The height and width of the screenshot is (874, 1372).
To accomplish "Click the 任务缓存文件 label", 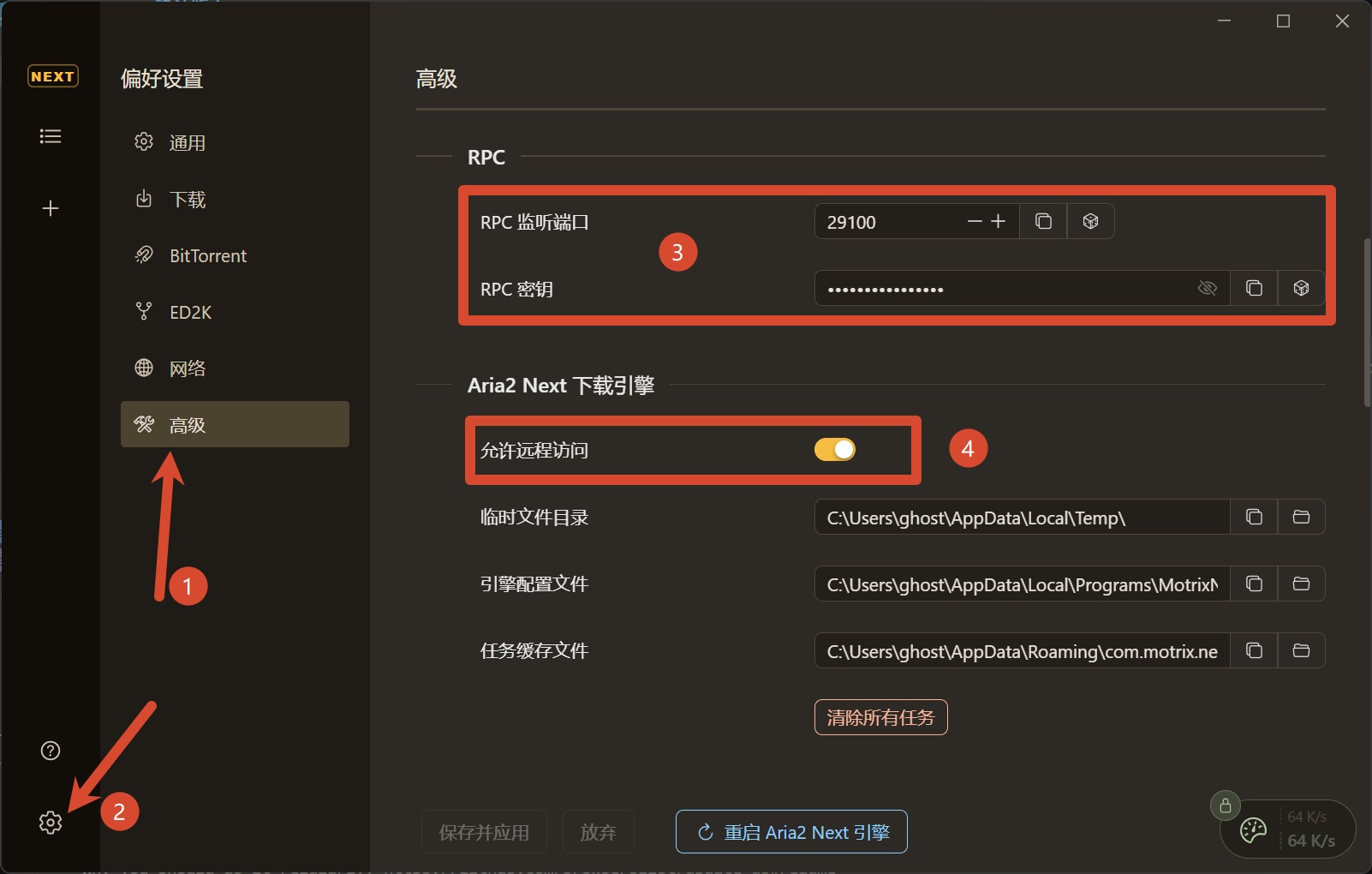I will coord(534,650).
